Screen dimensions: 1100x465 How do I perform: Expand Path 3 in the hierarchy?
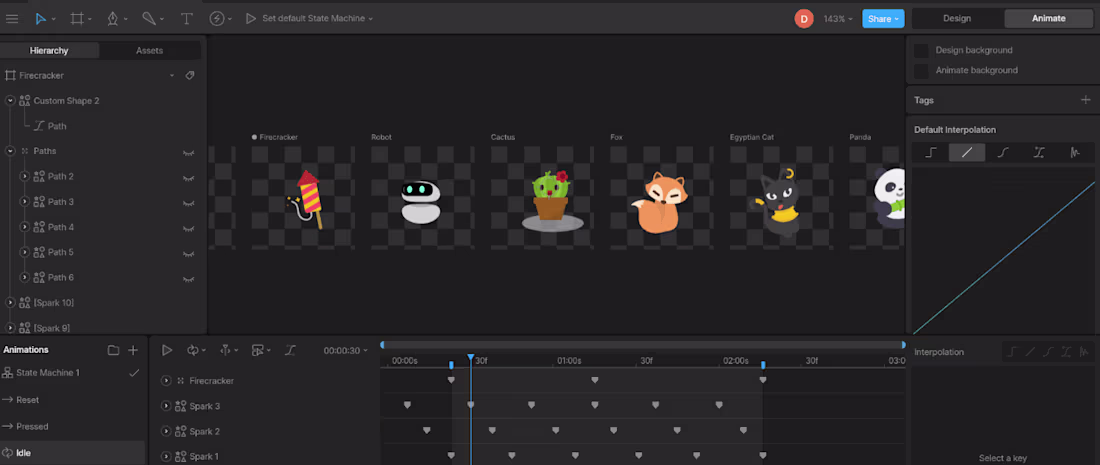click(25, 201)
